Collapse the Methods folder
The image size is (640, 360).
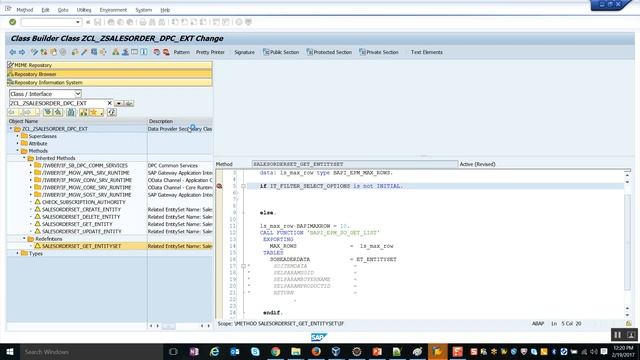tap(18, 151)
